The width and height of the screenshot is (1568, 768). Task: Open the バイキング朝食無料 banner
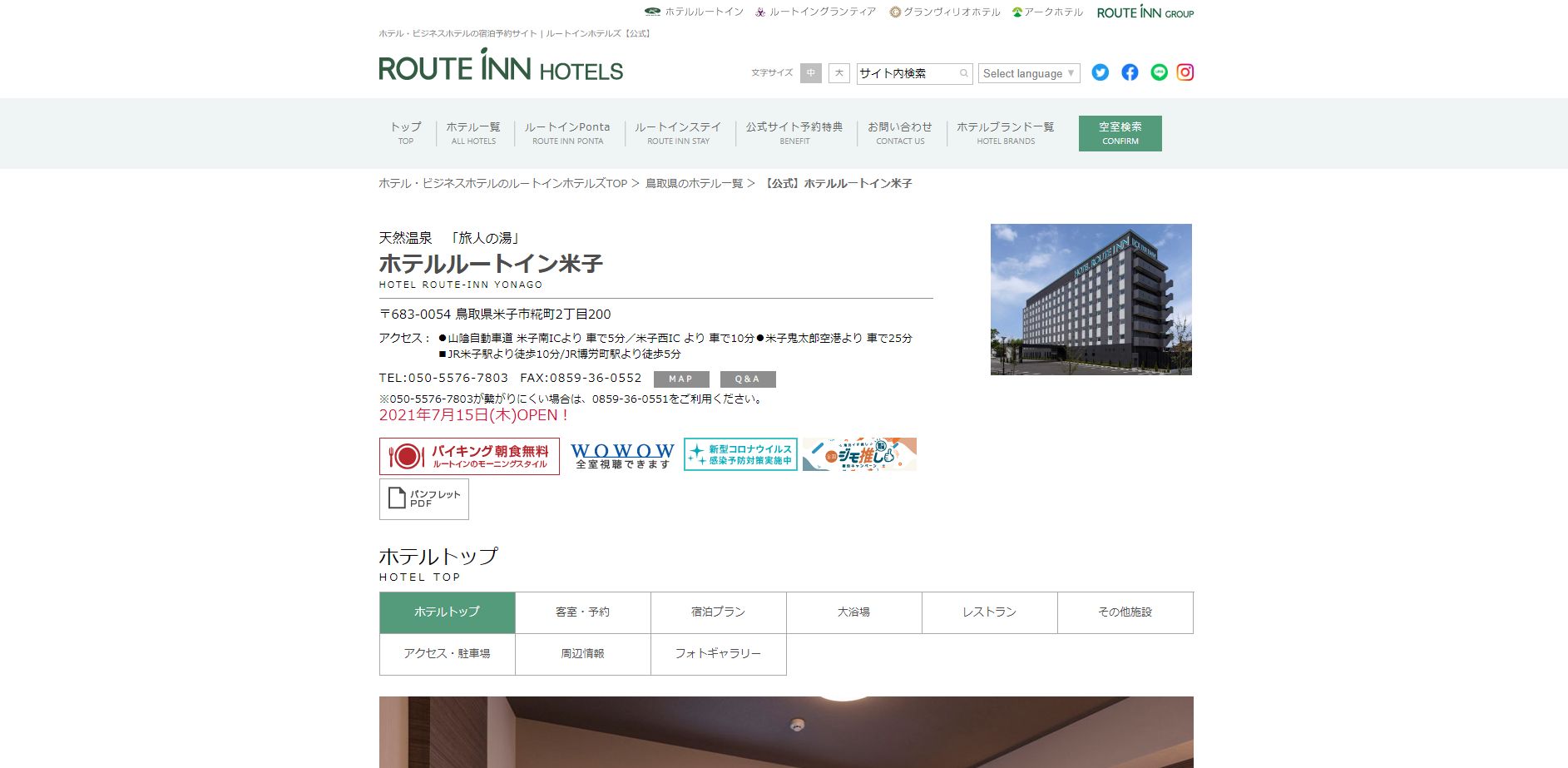pyautogui.click(x=469, y=456)
